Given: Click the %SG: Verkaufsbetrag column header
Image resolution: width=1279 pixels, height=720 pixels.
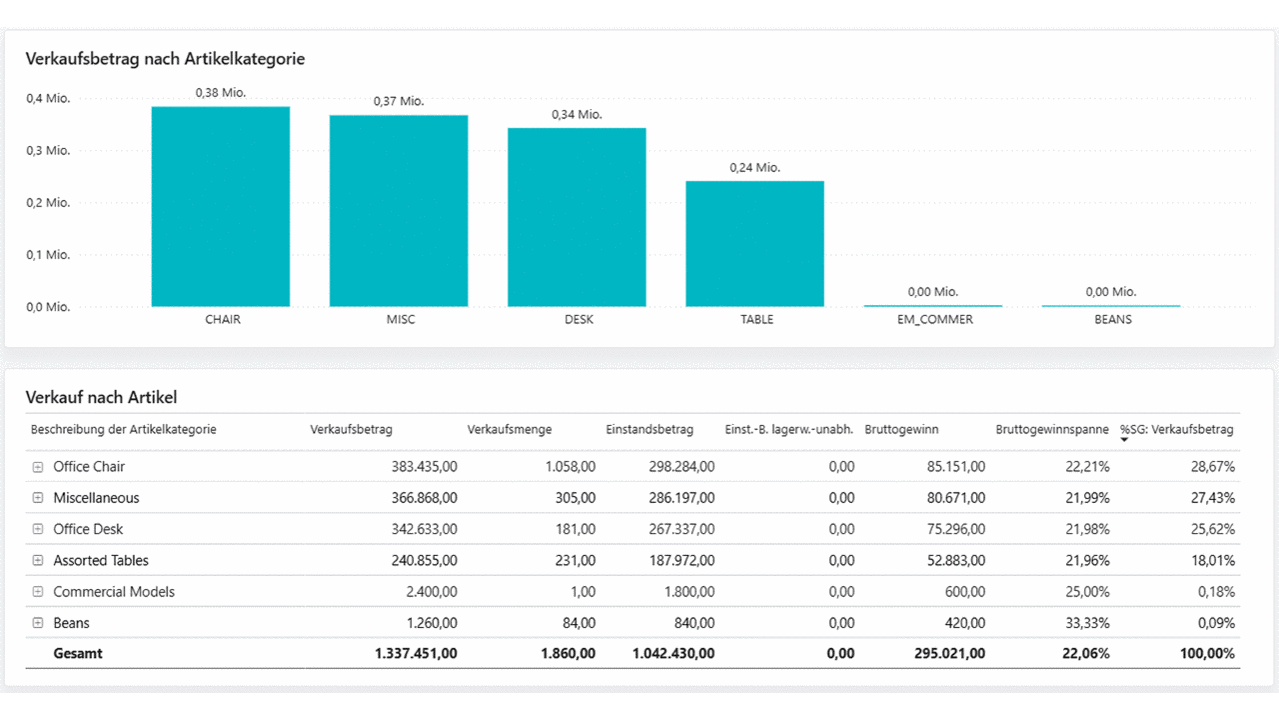Looking at the screenshot, I should coord(1176,430).
